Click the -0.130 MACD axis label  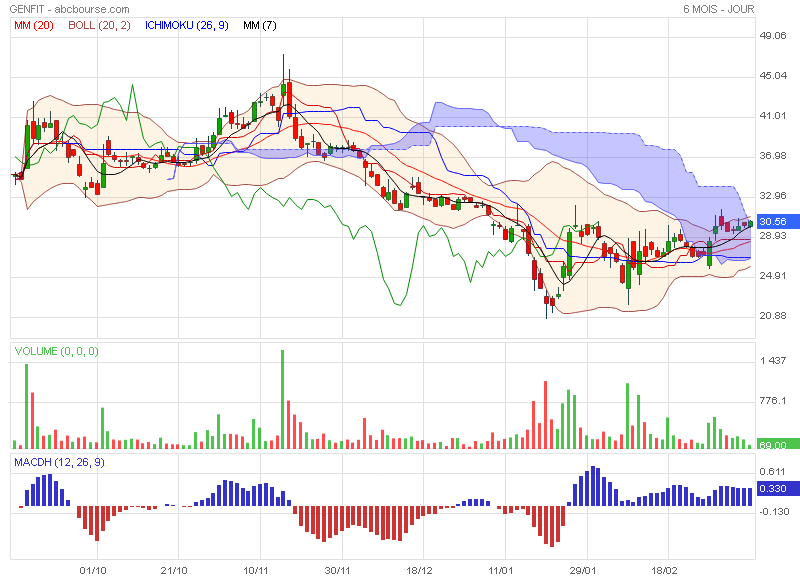click(x=774, y=511)
